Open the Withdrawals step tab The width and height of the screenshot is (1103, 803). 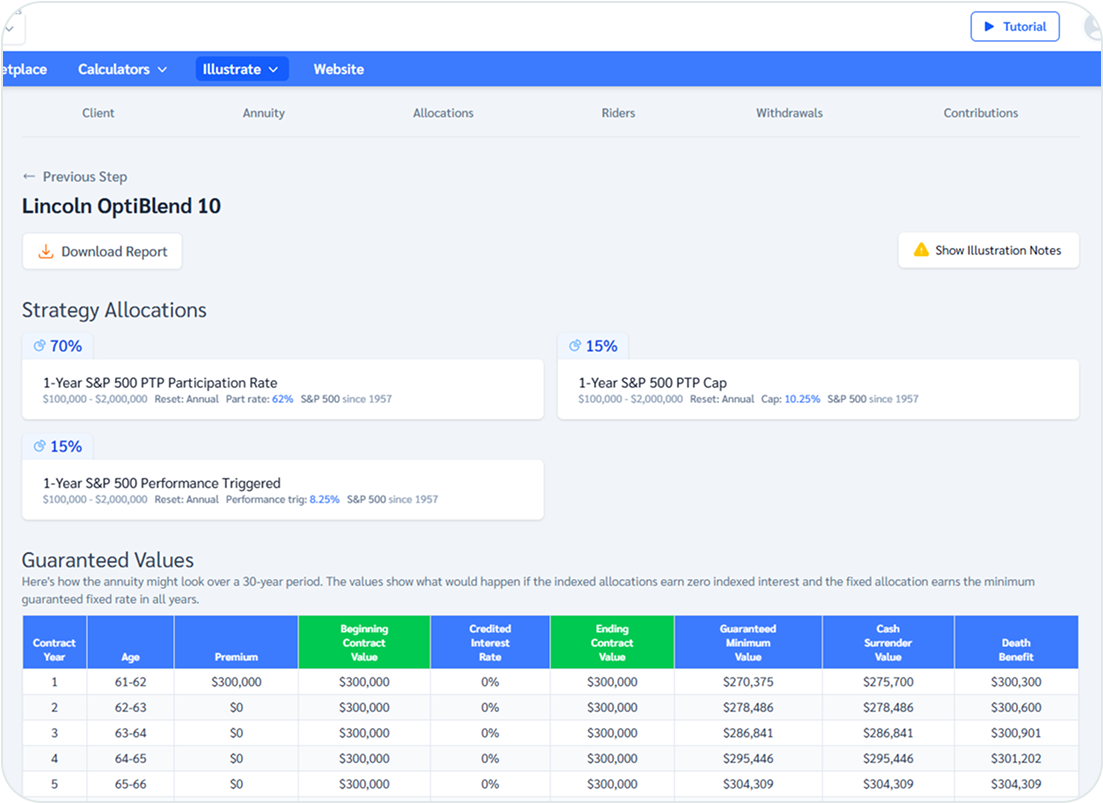coord(789,113)
